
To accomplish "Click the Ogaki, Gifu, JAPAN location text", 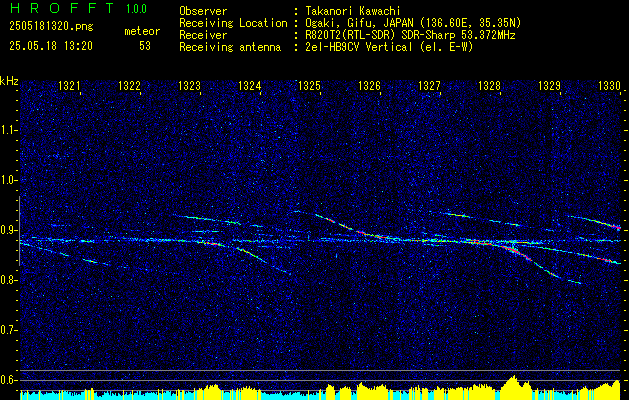I will point(411,23).
